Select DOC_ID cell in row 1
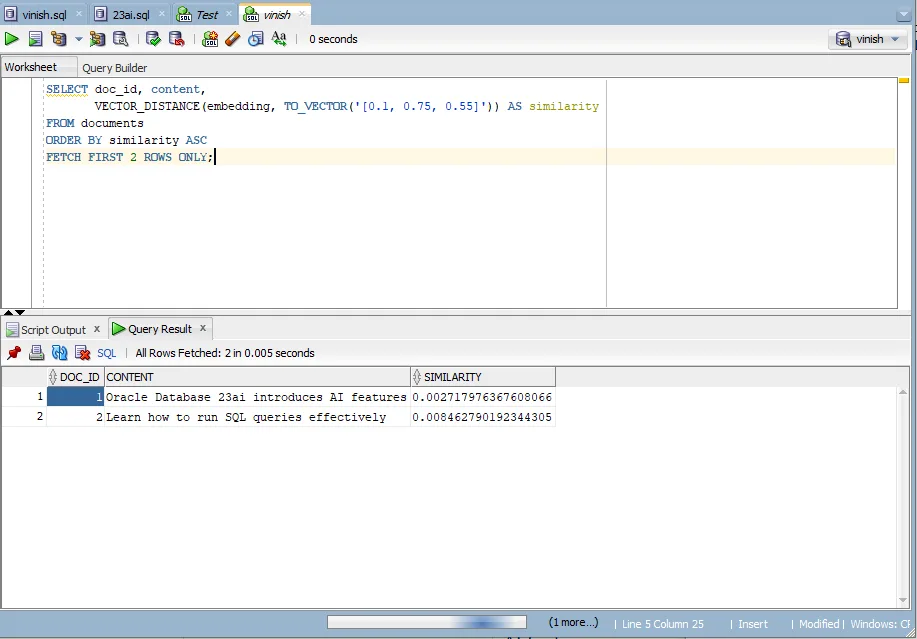Screen dimensions: 917x639 click(x=75, y=397)
